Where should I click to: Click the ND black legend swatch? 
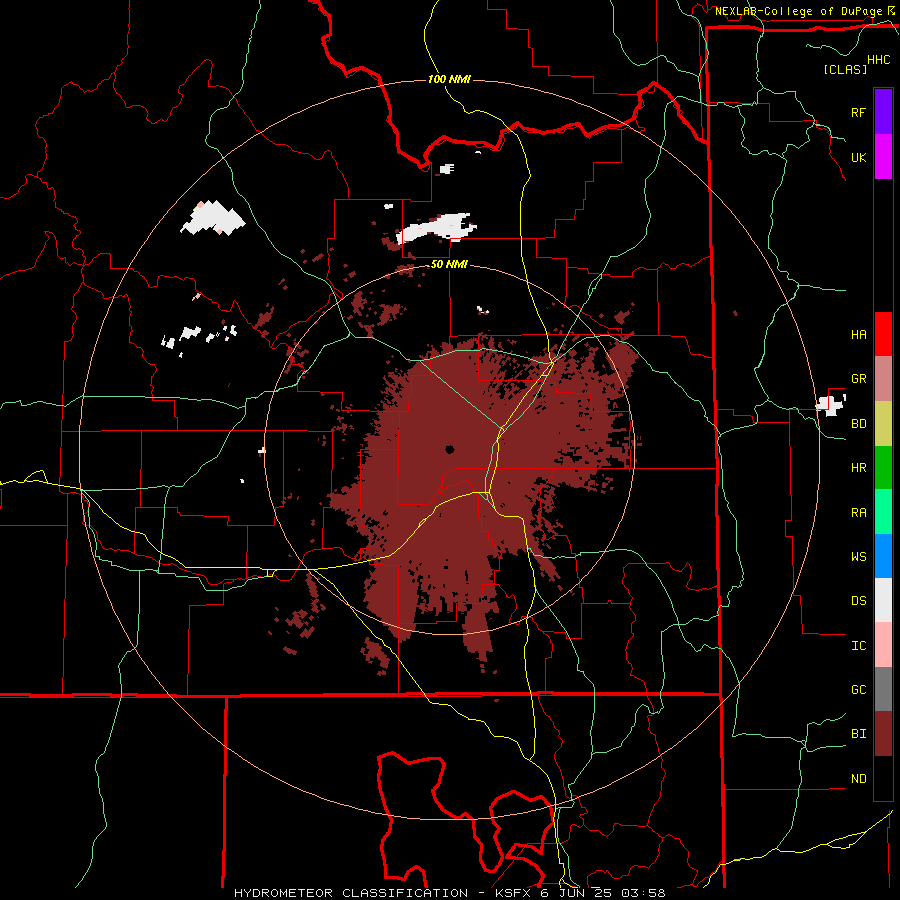tap(883, 778)
